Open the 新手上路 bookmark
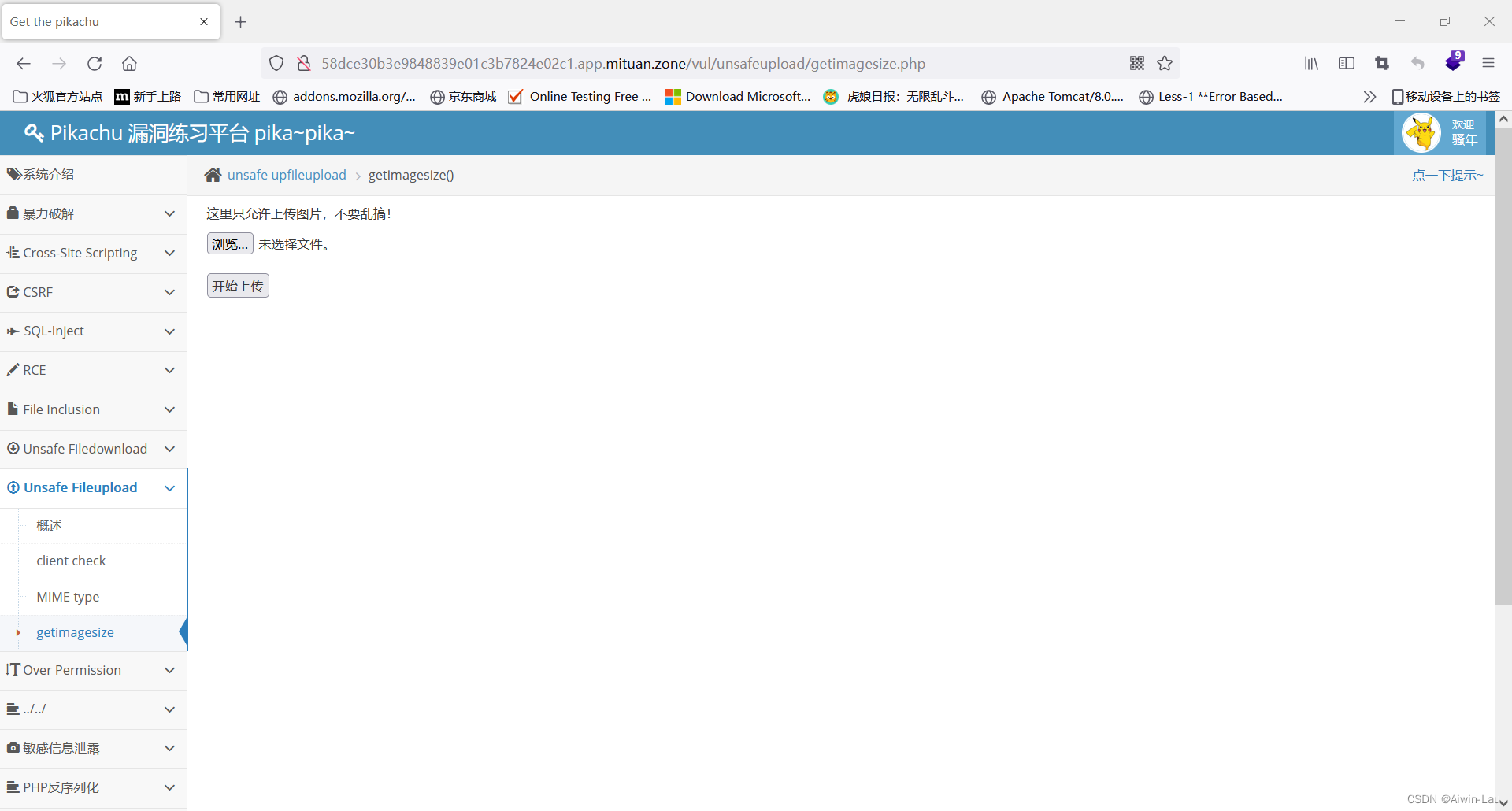1512x811 pixels. pyautogui.click(x=148, y=97)
